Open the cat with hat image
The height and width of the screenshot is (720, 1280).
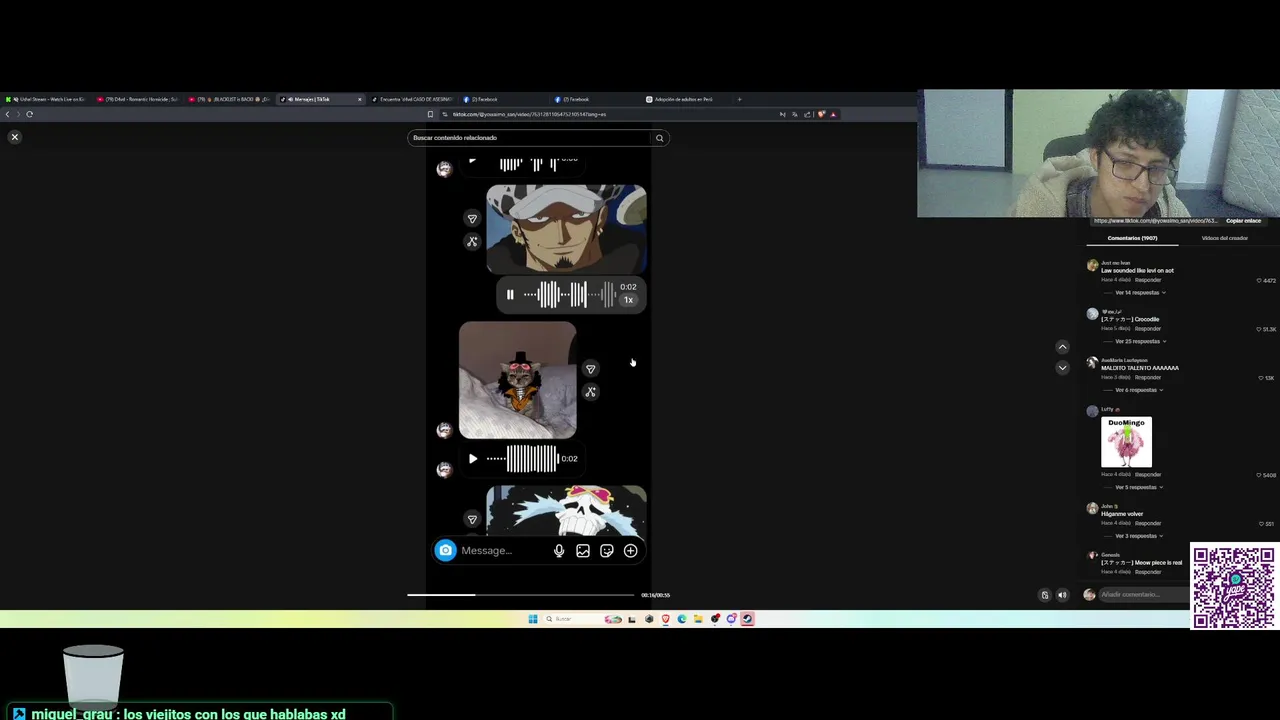(518, 380)
